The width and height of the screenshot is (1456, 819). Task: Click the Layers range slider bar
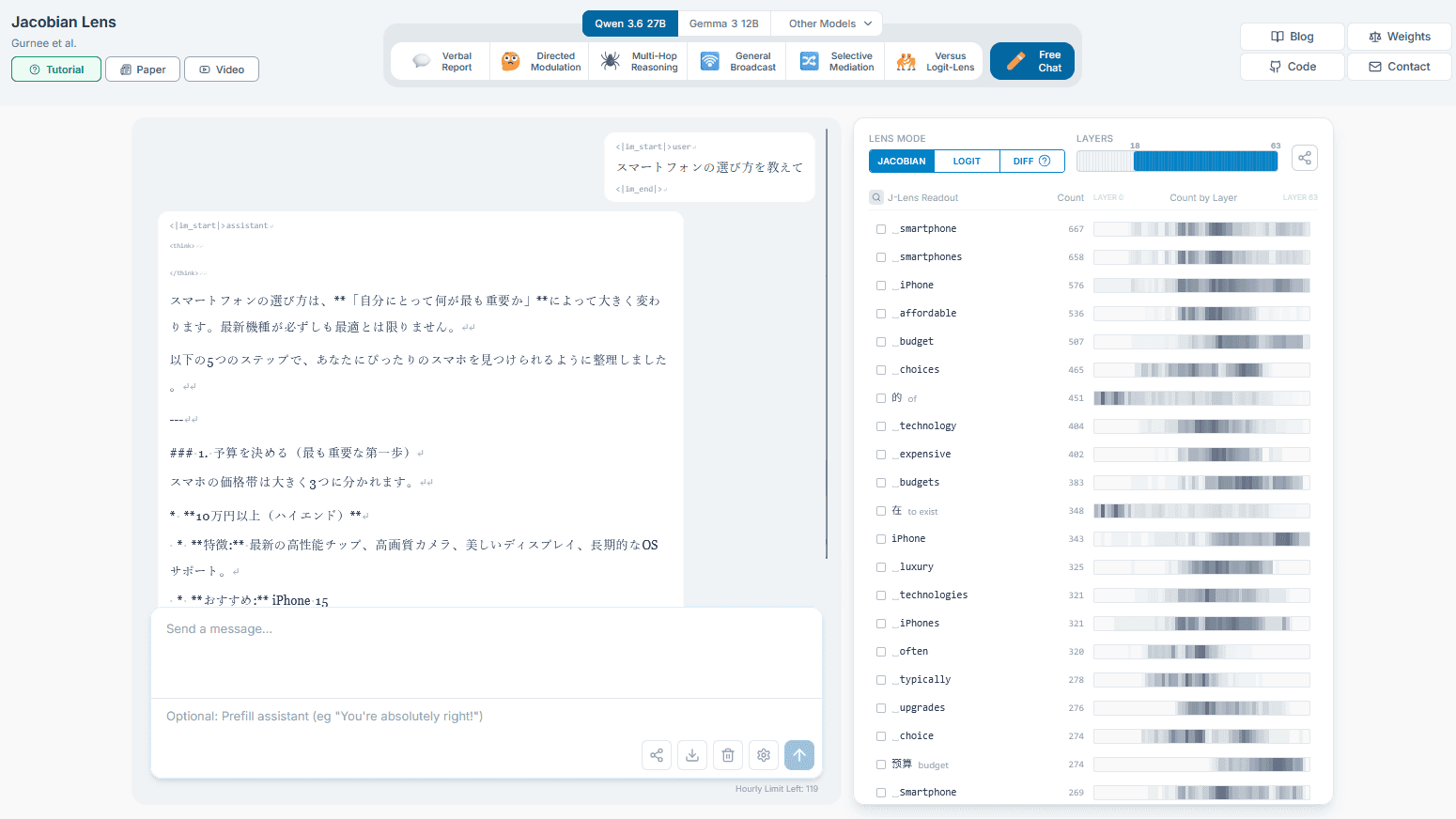coord(1177,161)
